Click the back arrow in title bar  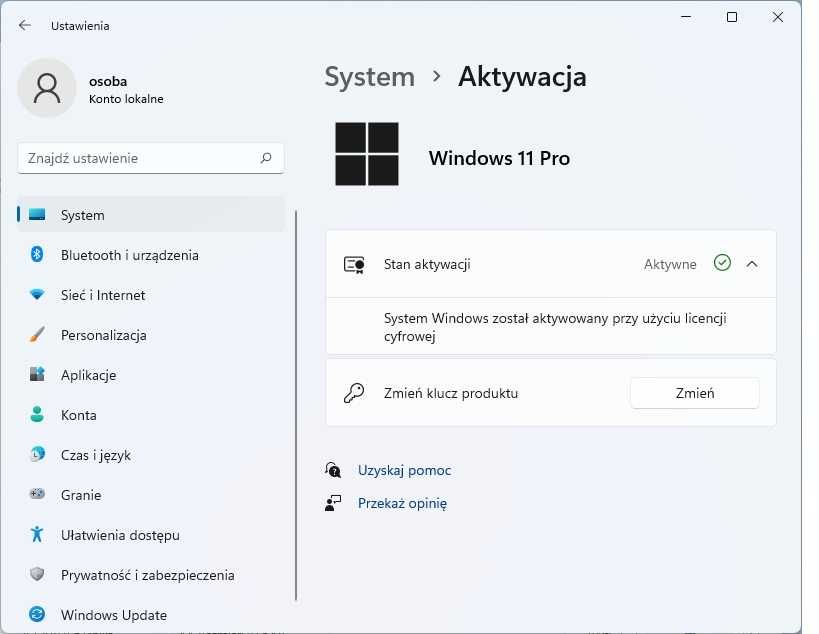click(x=25, y=25)
